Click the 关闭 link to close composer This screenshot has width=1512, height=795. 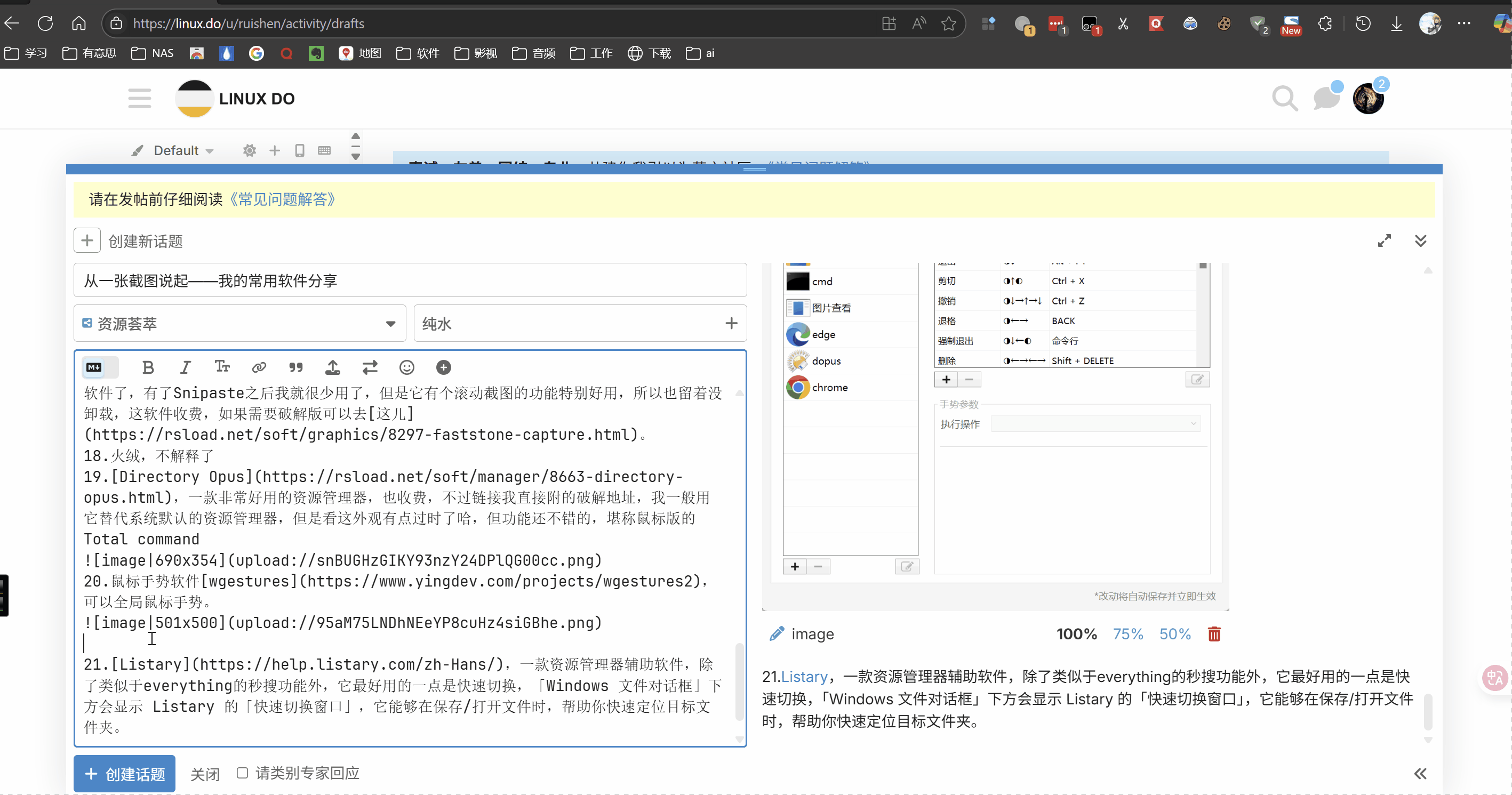coord(205,774)
